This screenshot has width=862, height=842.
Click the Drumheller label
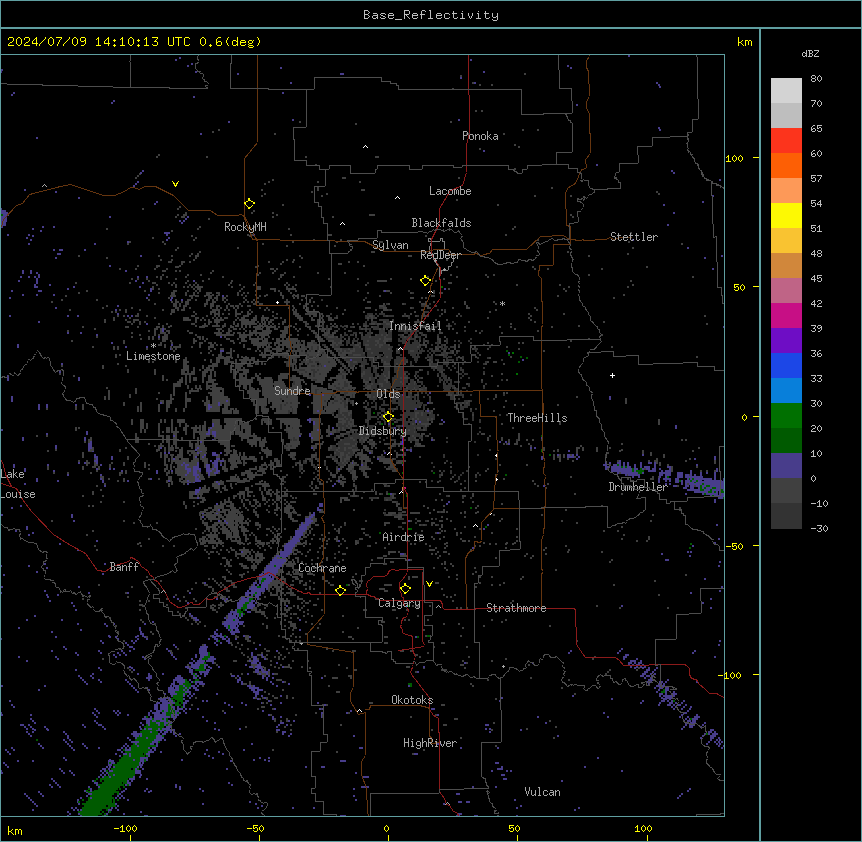pos(638,487)
